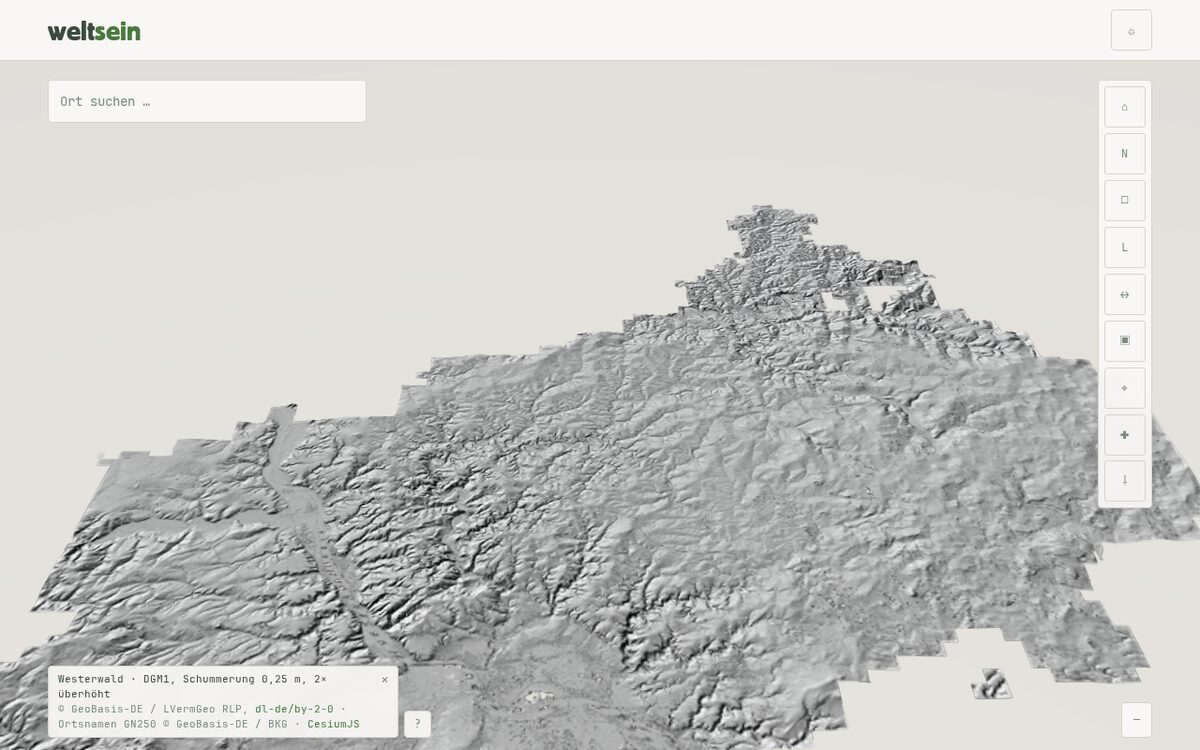This screenshot has height=750, width=1200.
Task: Close the Westerwald attribution panel
Action: pos(385,680)
